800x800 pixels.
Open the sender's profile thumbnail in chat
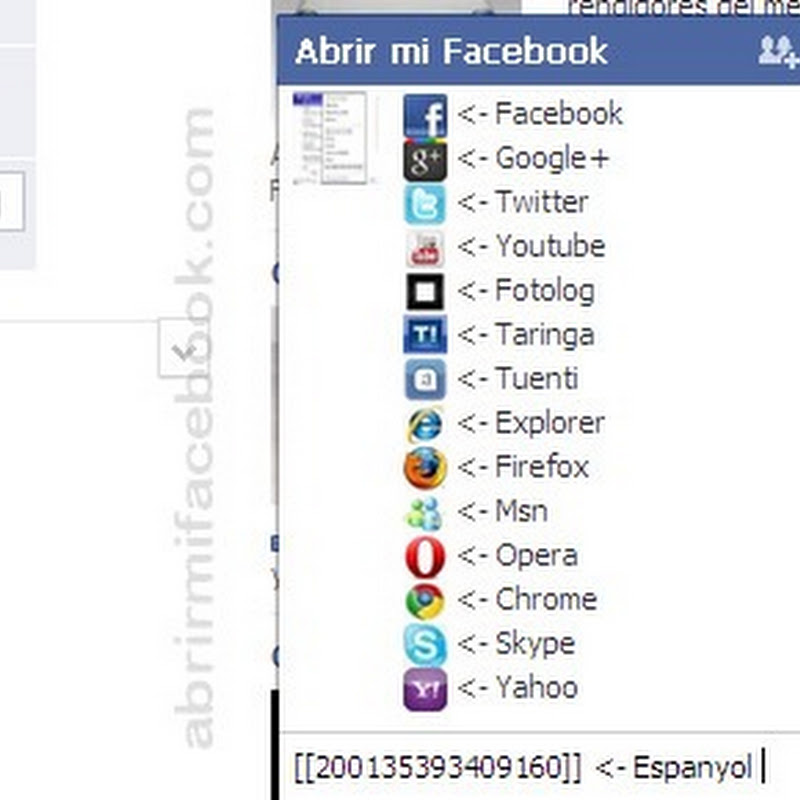330,138
